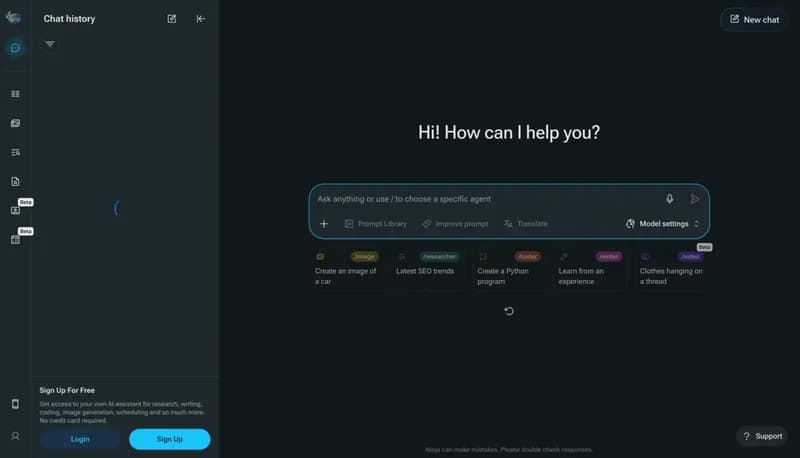Open Prompt Library

point(376,224)
